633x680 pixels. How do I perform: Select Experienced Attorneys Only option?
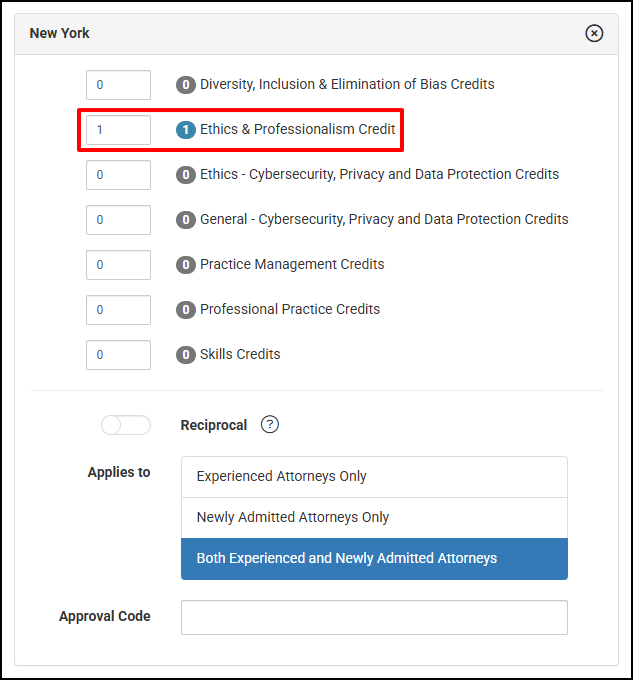click(374, 477)
